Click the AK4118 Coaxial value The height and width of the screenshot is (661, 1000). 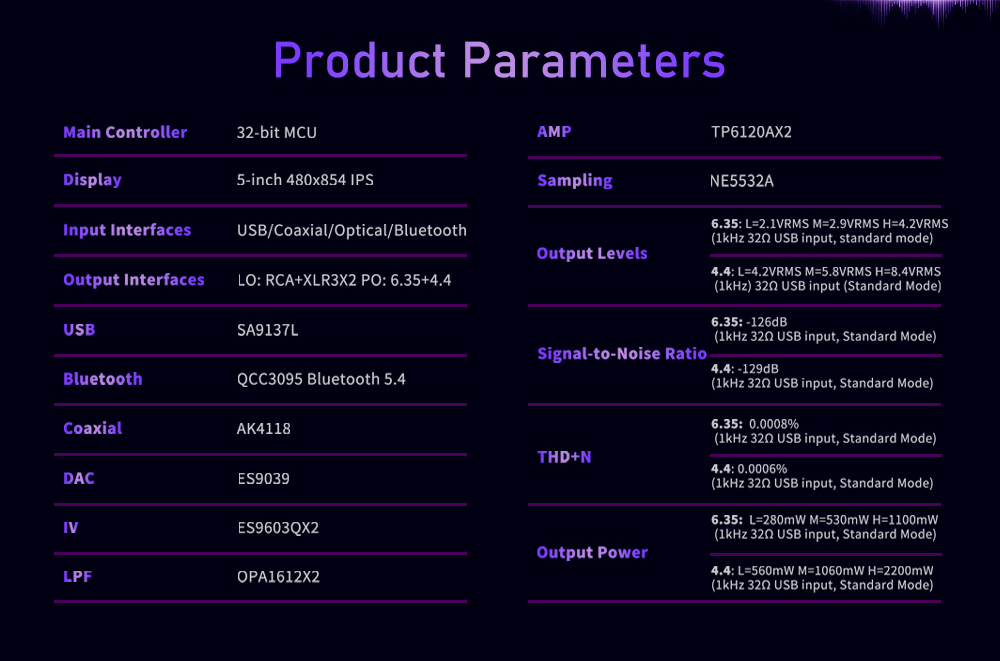click(263, 428)
